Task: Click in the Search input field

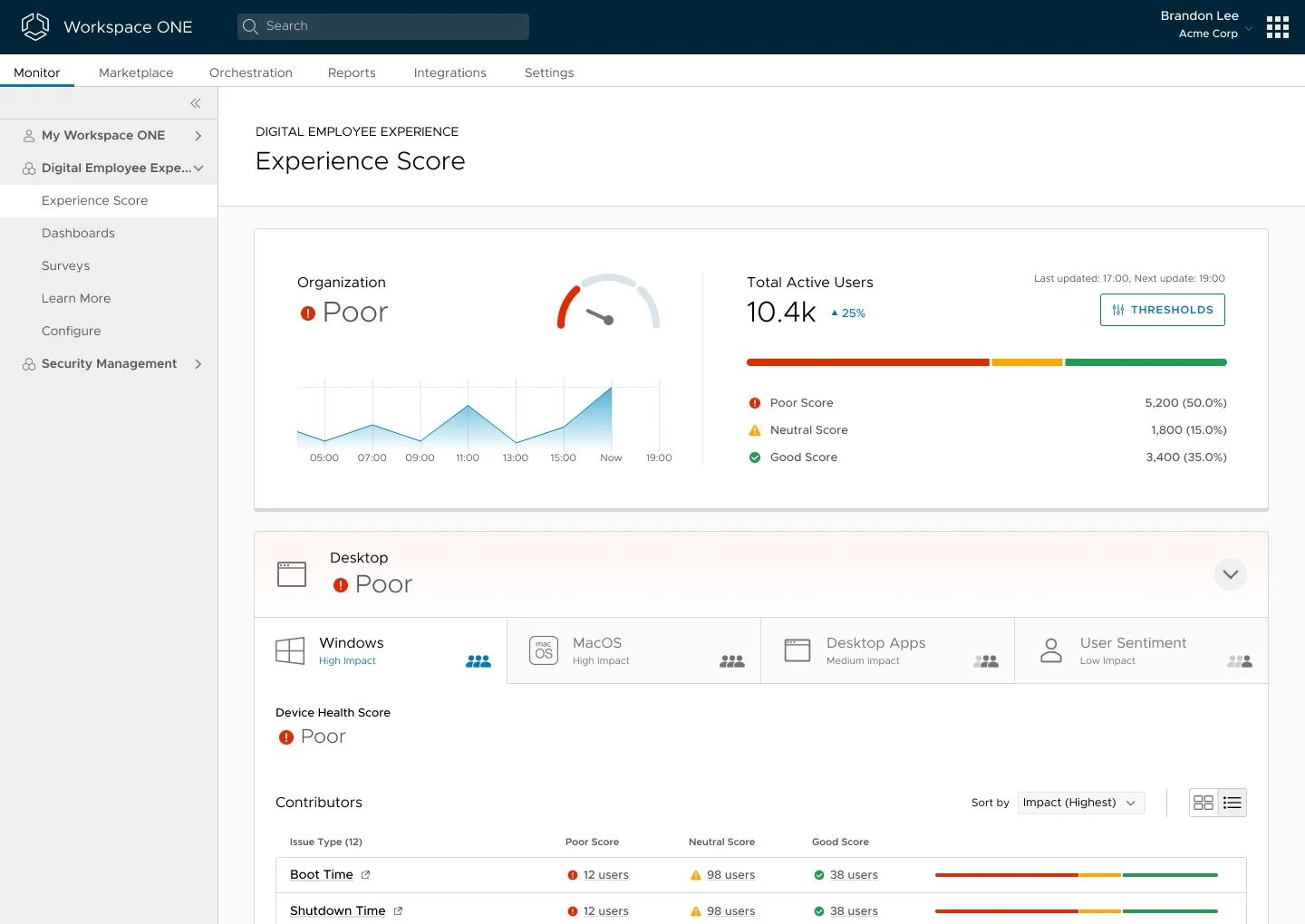Action: 383,26
